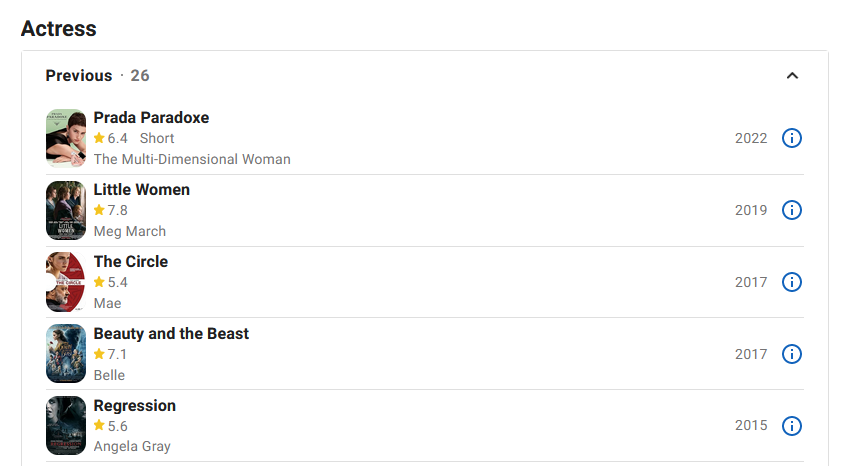The height and width of the screenshot is (466, 843).
Task: Open Beauty and the Beast poster thumbnail
Action: coord(66,354)
